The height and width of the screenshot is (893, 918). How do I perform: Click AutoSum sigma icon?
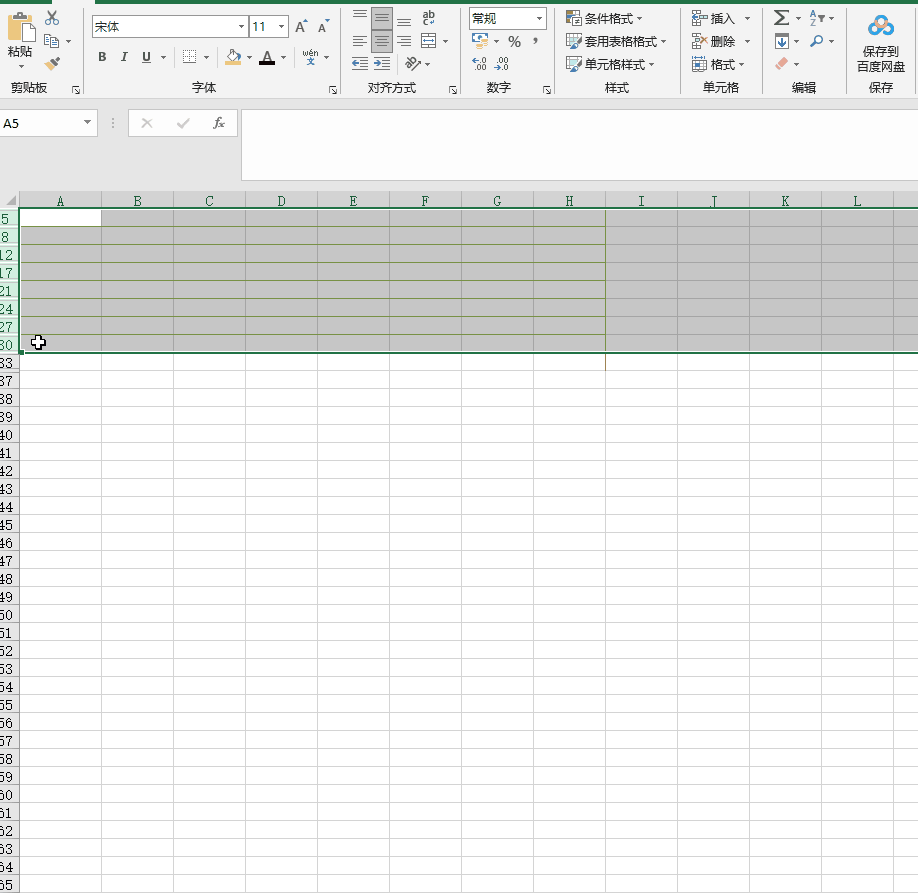(x=781, y=18)
